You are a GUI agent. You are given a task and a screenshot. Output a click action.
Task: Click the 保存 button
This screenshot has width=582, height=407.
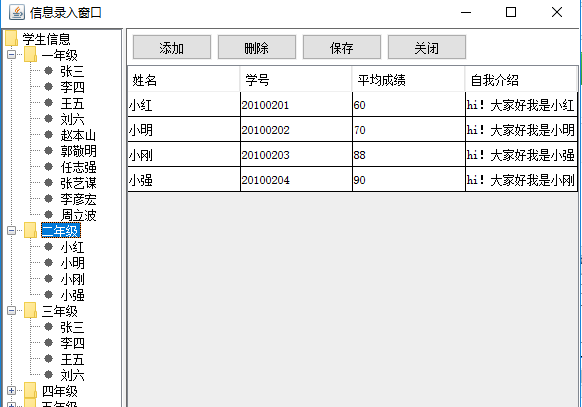342,47
